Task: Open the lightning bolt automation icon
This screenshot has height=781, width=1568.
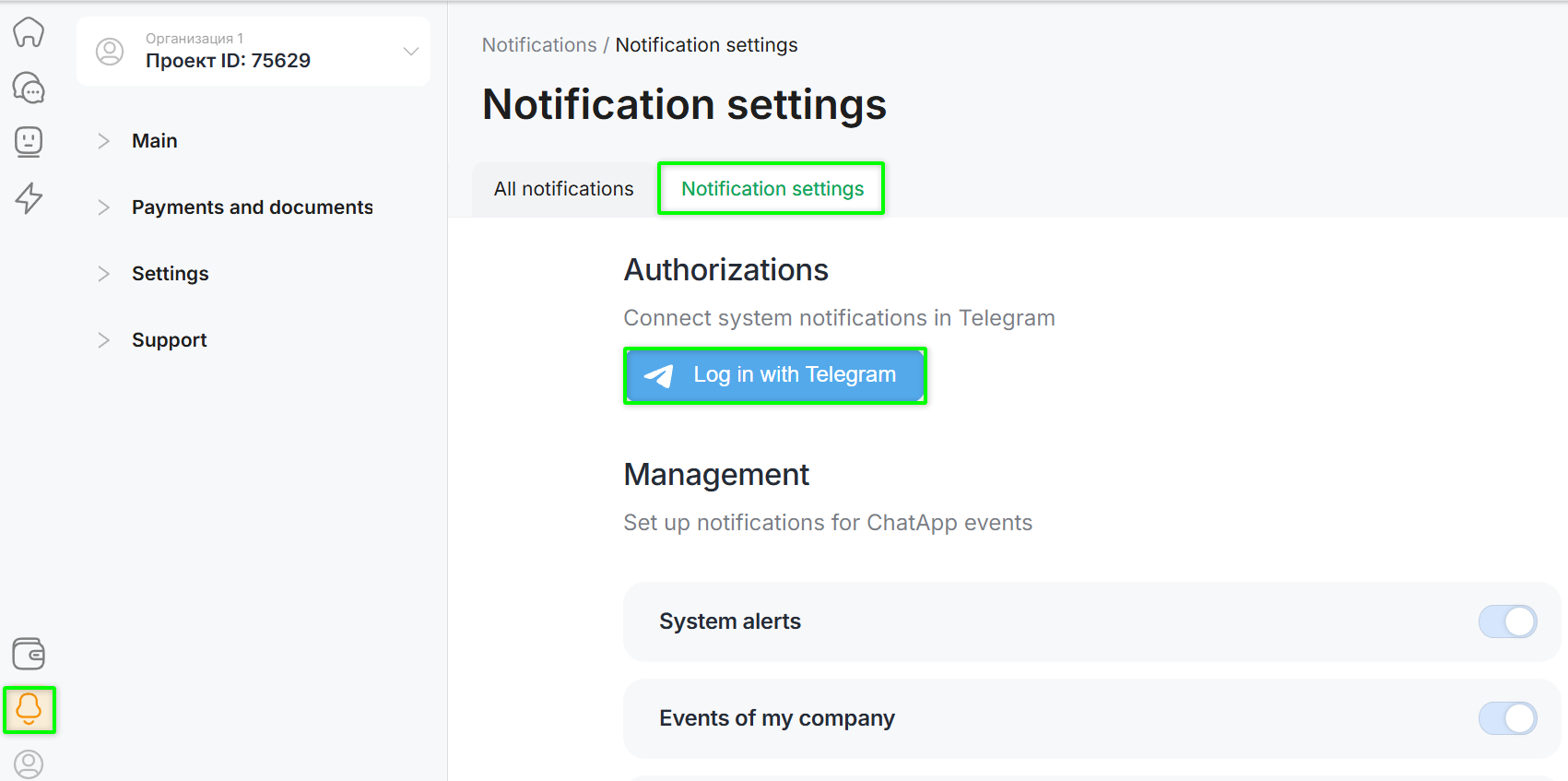Action: pos(29,197)
